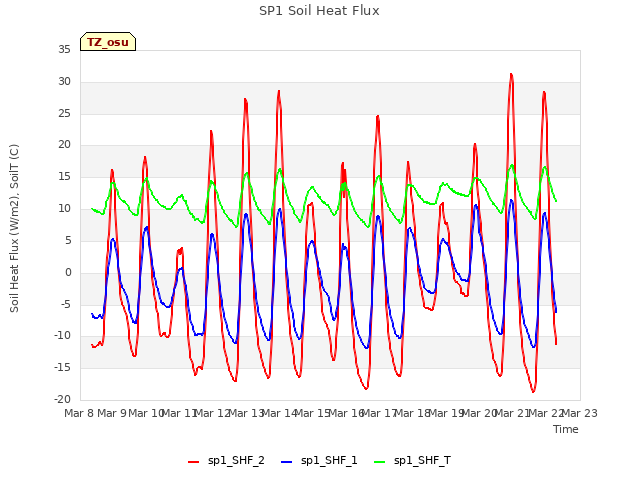This screenshot has height=480, width=640.
Task: Click the -15 y-axis tick label
Action: pyautogui.click(x=63, y=367)
